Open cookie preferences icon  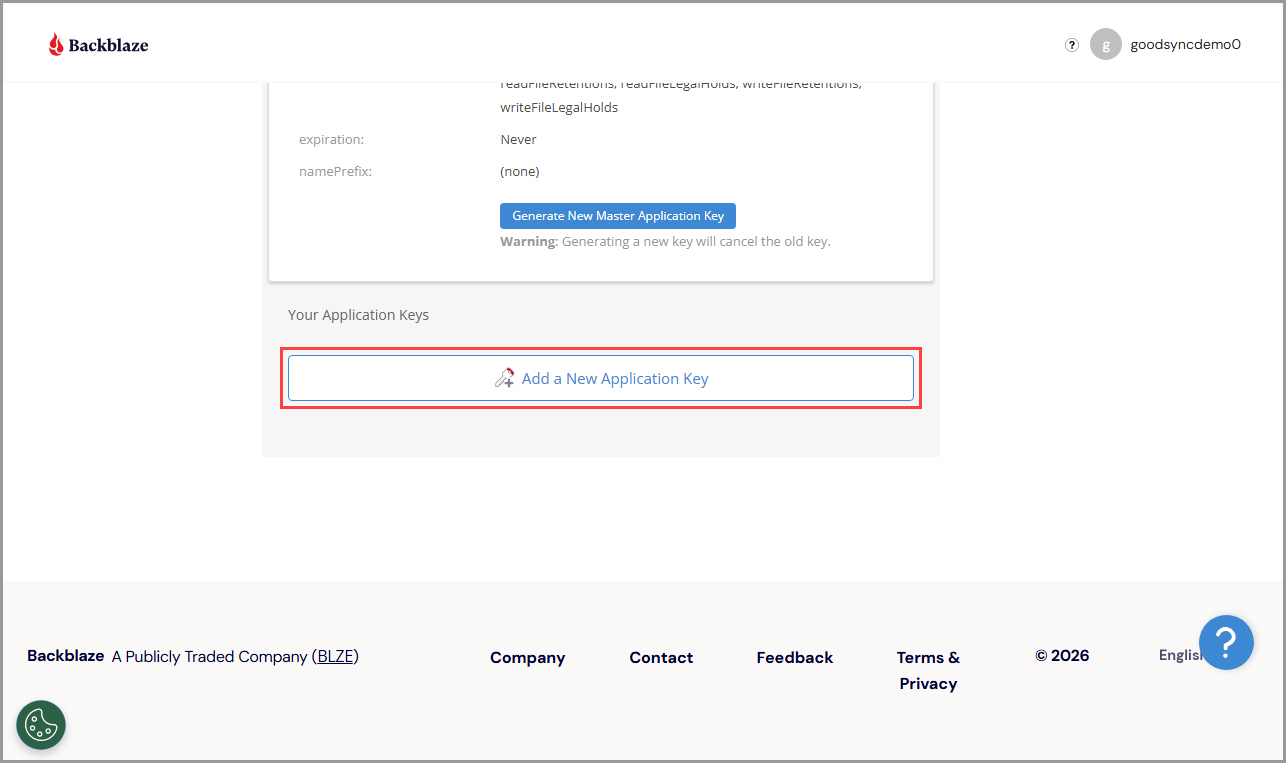pos(41,725)
